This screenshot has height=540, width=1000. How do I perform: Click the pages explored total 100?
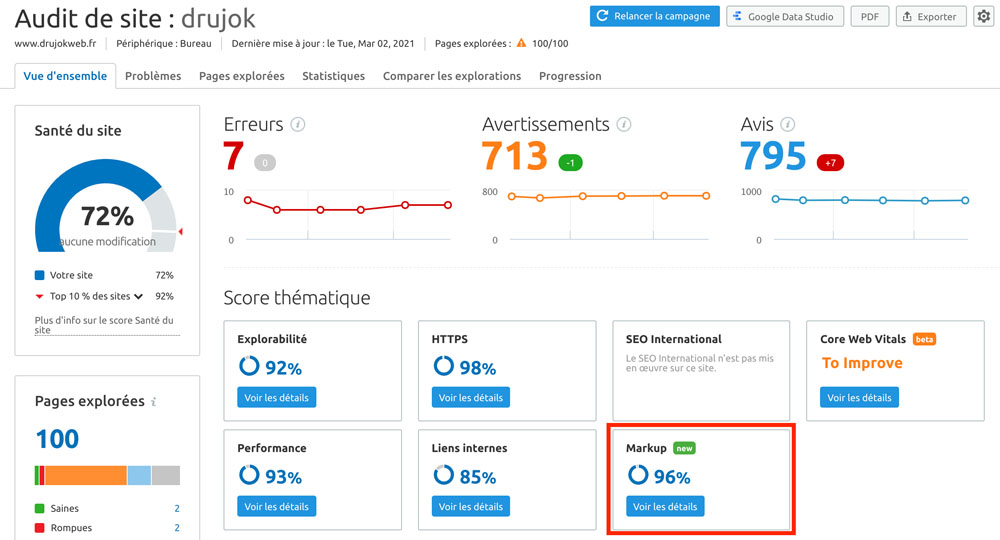point(57,439)
